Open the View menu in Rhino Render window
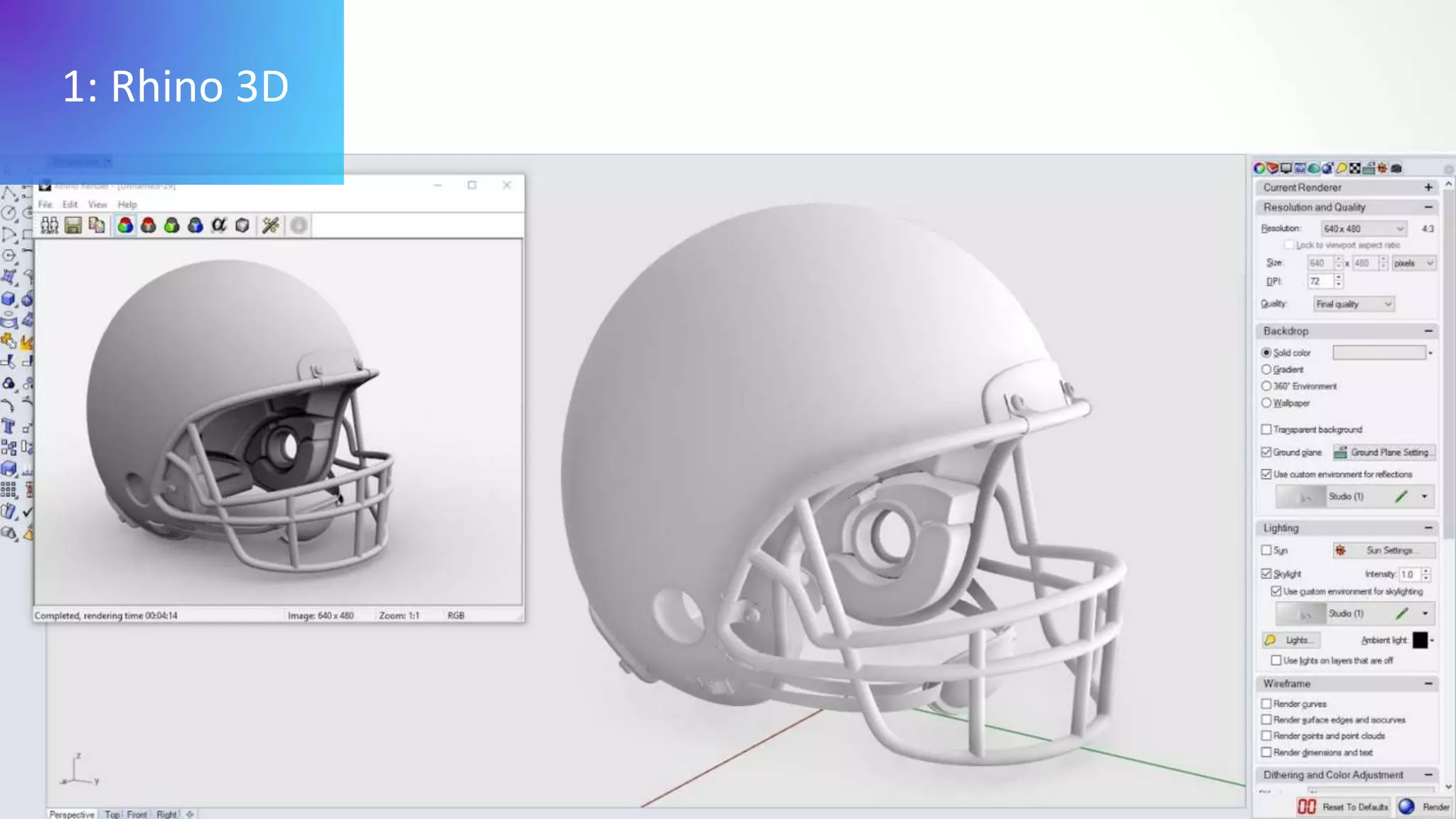Viewport: 1456px width, 819px height. pyautogui.click(x=97, y=205)
